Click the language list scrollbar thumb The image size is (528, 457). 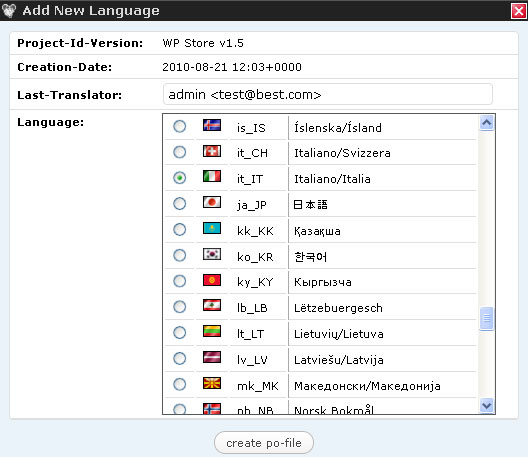[x=487, y=318]
